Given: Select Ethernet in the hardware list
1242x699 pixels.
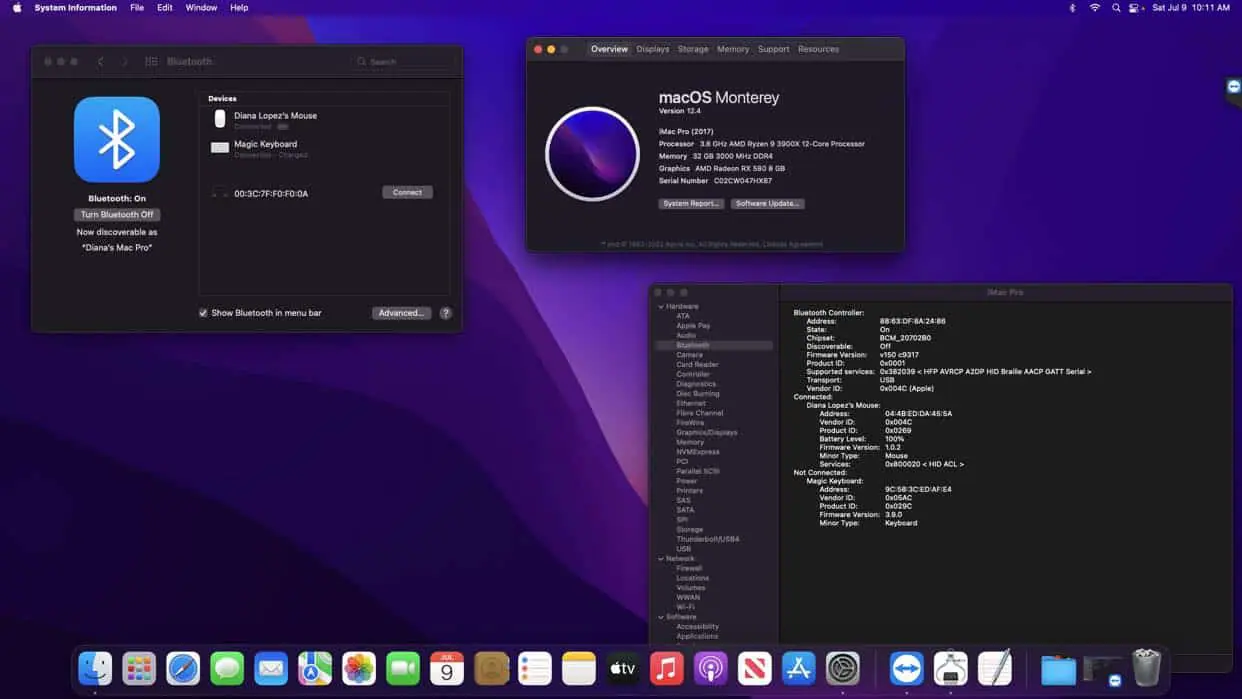Looking at the screenshot, I should point(691,403).
